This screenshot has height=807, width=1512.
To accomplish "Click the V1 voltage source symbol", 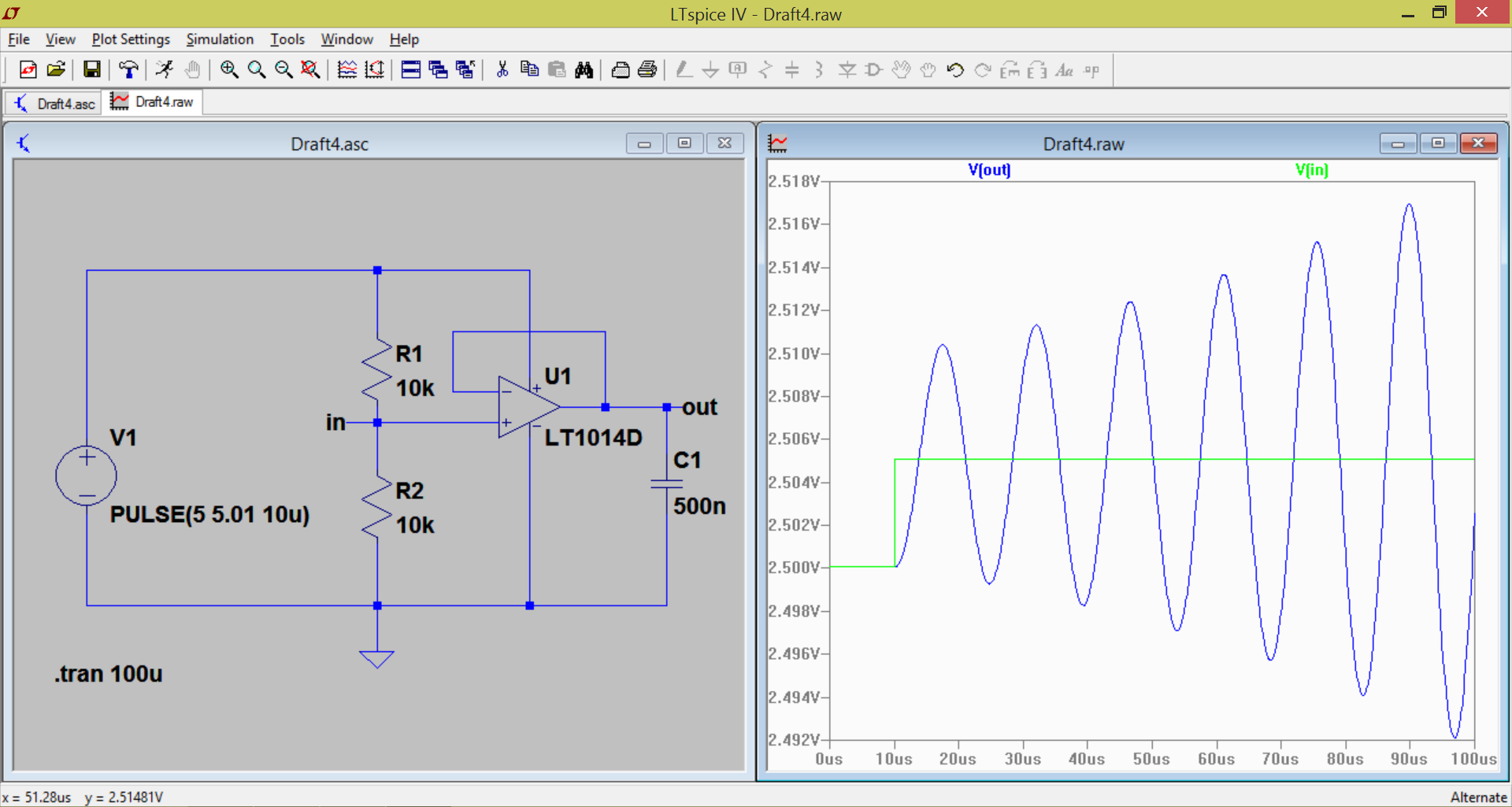I will click(86, 476).
